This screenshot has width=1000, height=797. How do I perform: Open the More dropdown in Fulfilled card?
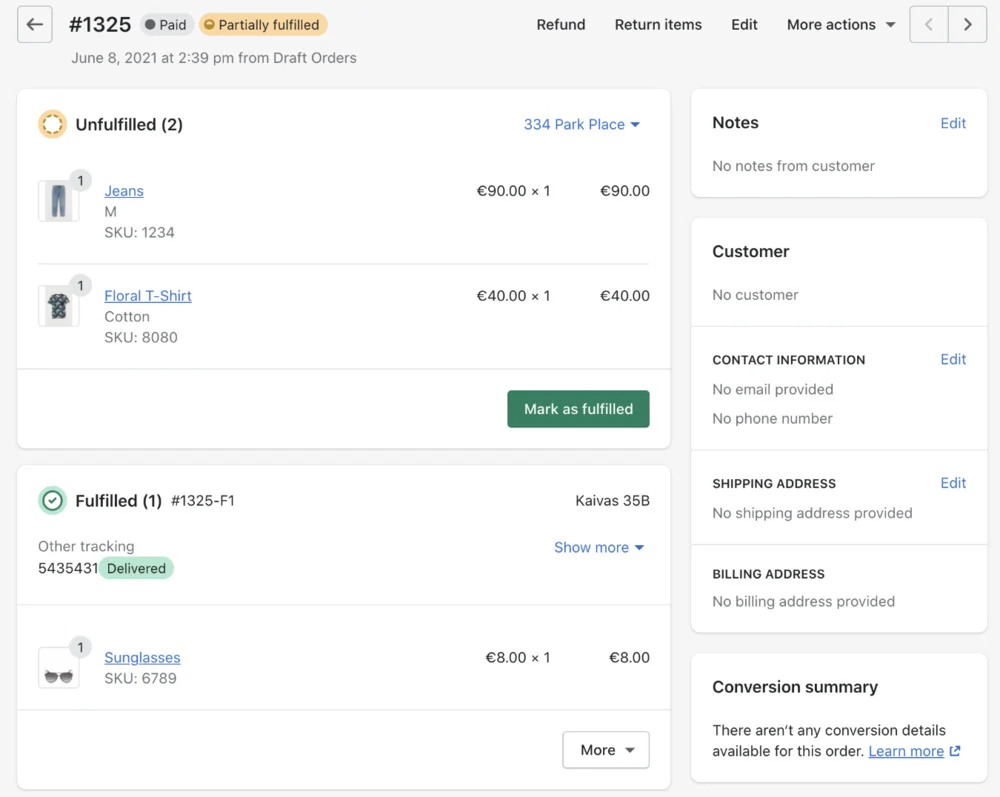[x=606, y=750]
